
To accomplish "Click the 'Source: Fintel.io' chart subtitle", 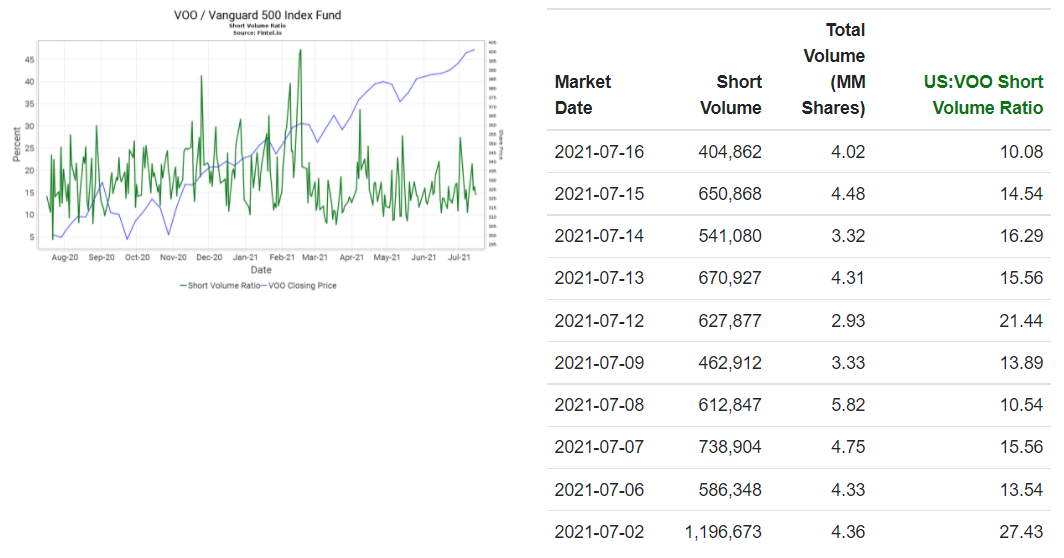I will tap(257, 33).
